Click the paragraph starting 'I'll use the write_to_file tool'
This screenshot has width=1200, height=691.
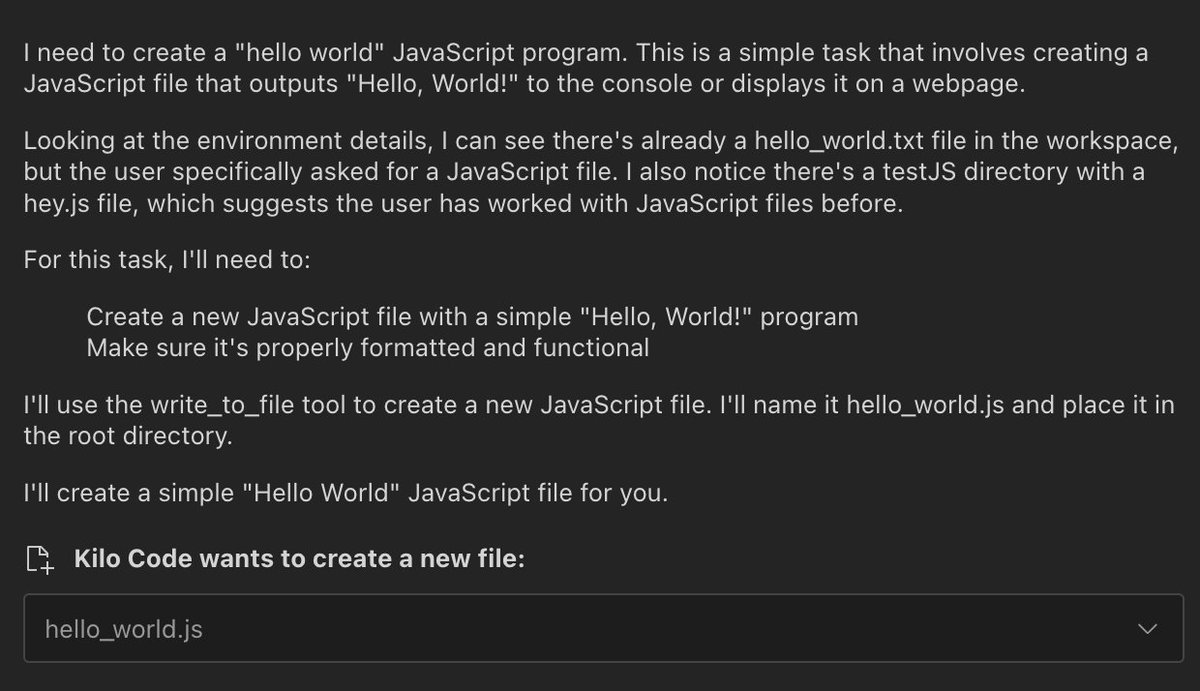tap(599, 421)
